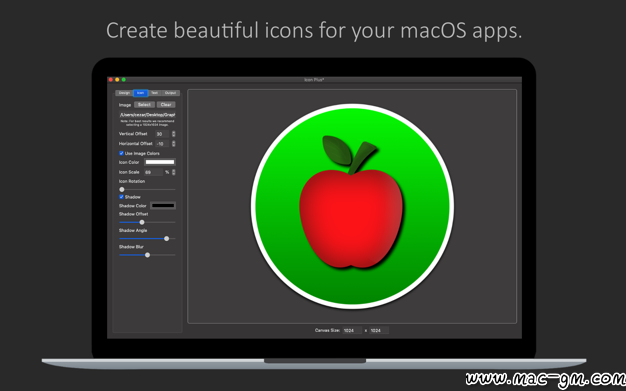Click the Canvas Size width field
The width and height of the screenshot is (626, 391).
[x=352, y=330]
